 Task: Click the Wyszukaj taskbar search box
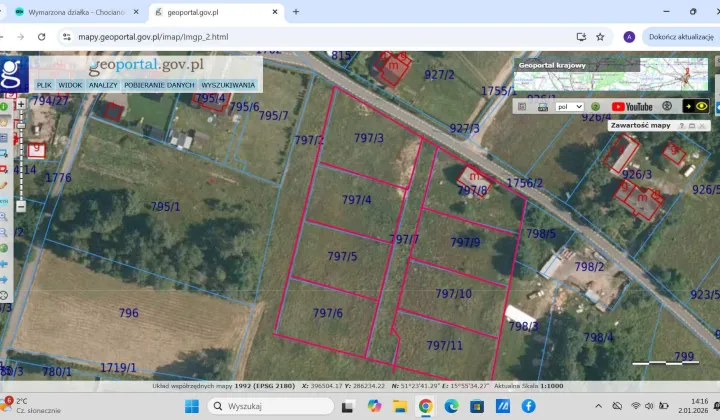coord(271,406)
